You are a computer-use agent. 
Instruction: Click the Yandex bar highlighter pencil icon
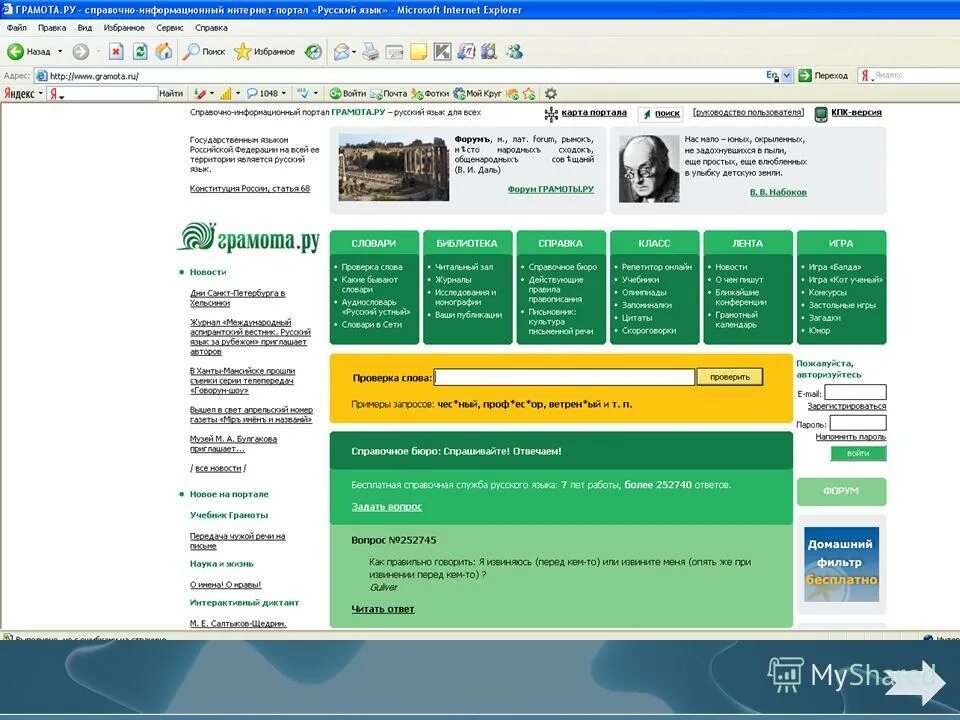pos(199,94)
